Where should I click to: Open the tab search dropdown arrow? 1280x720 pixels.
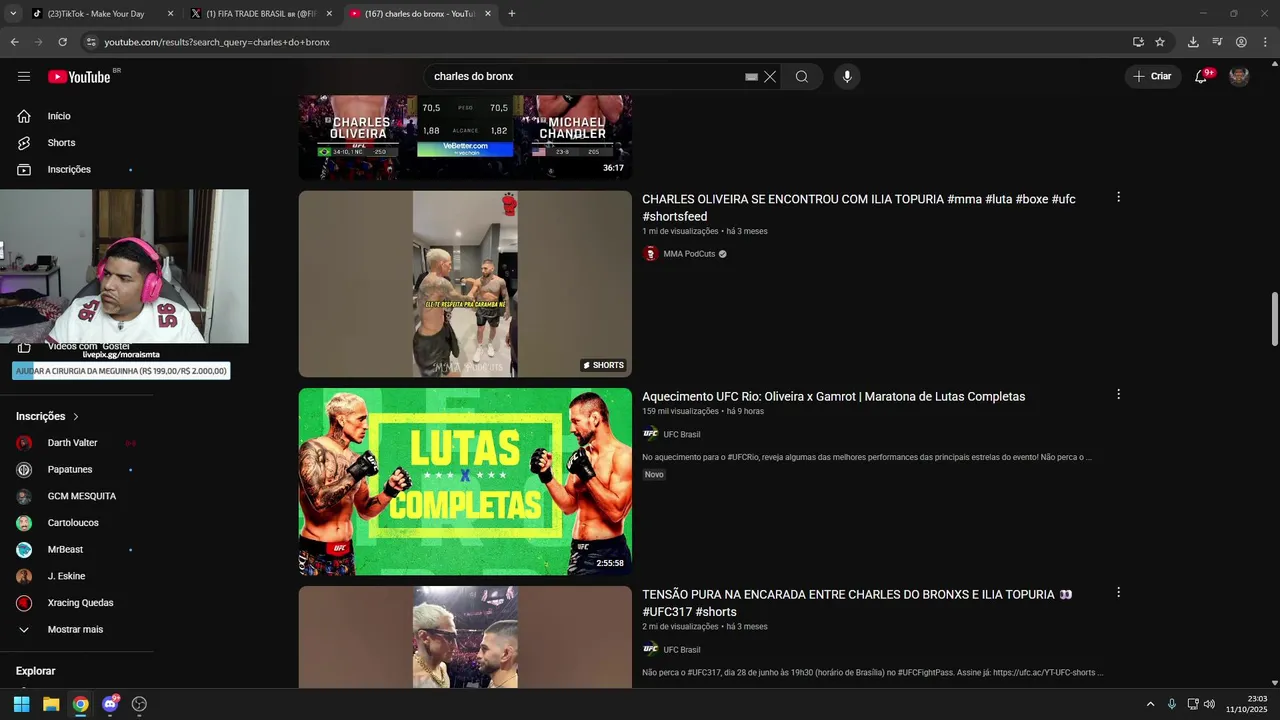[13, 14]
